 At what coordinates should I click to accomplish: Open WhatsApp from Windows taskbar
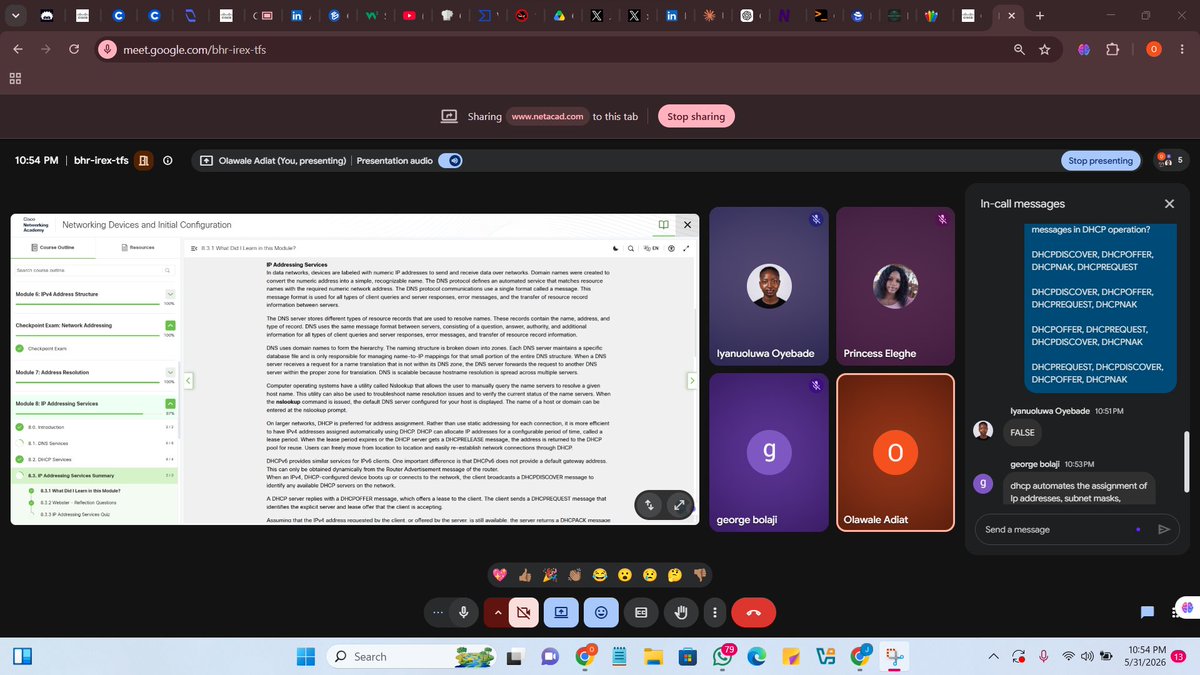[721, 656]
